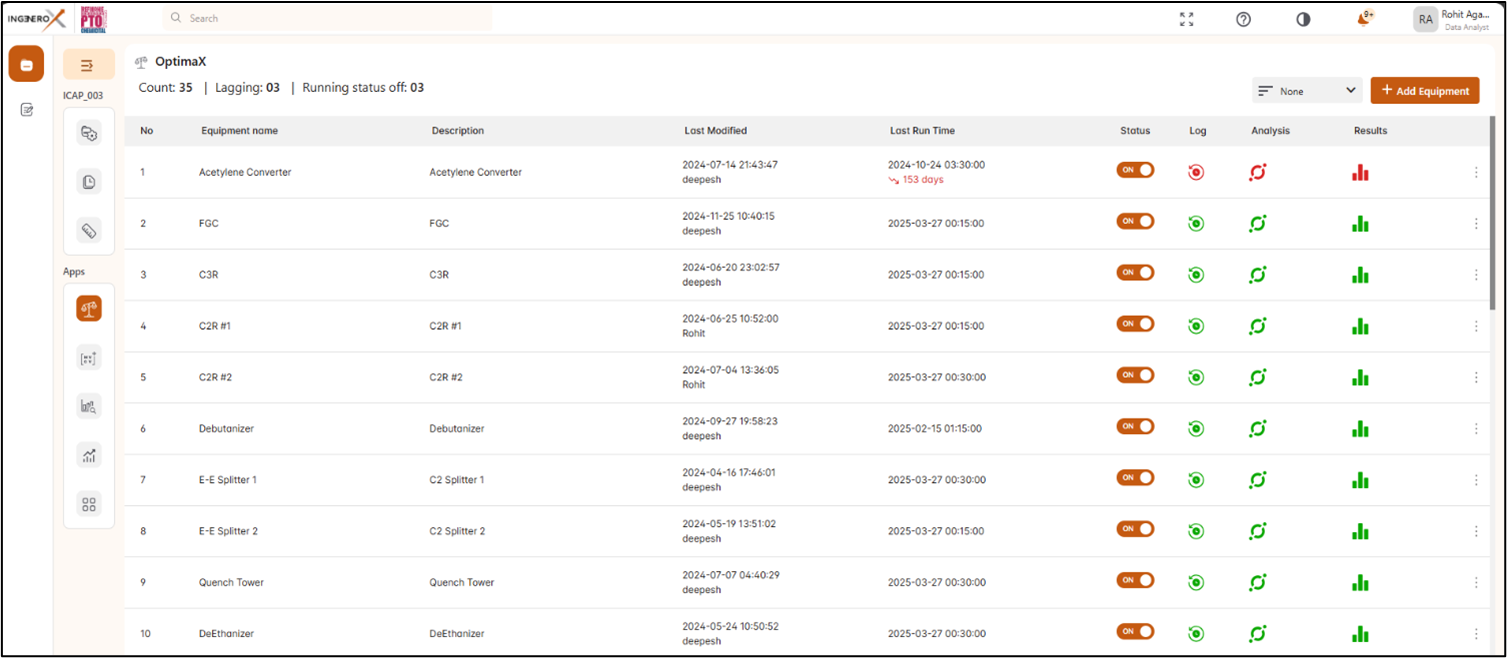This screenshot has height=658, width=1507.
Task: Open the None sort dropdown
Action: (x=1308, y=91)
